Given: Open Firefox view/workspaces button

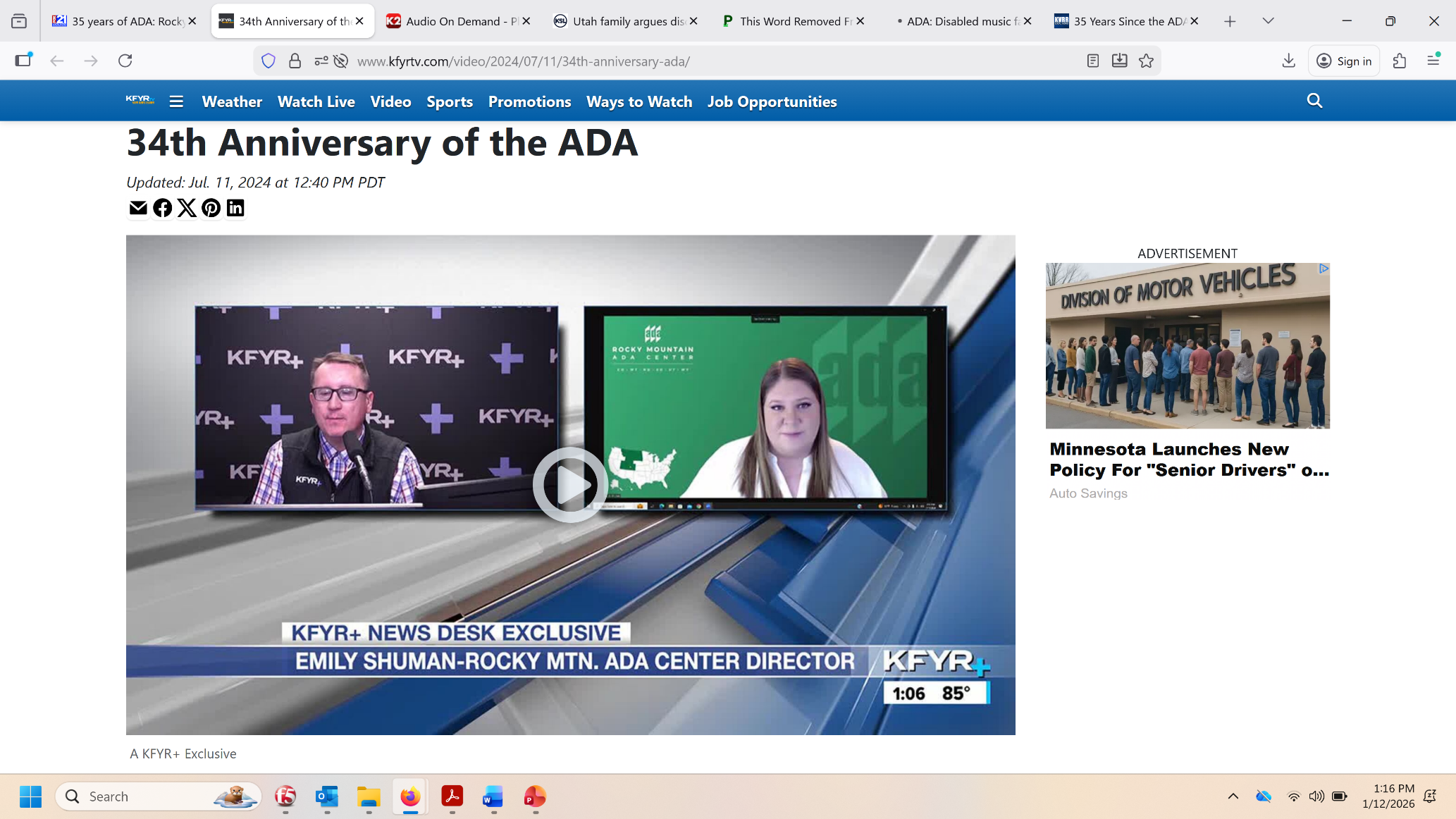Looking at the screenshot, I should point(19,21).
